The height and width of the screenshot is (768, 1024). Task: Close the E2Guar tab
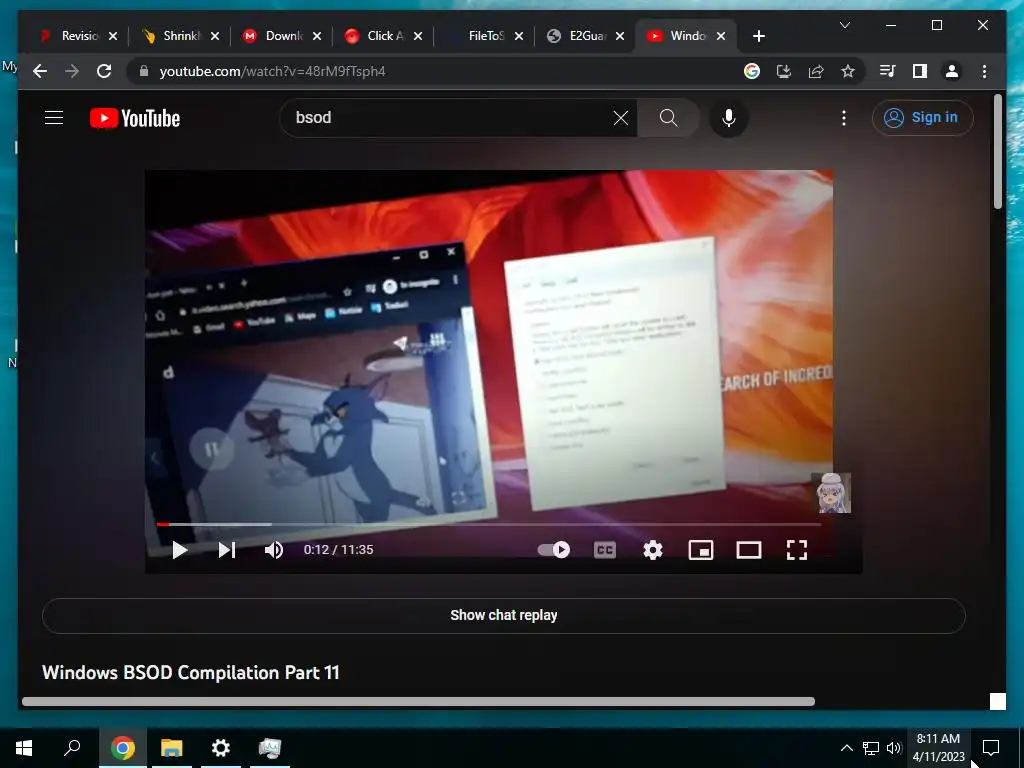[620, 36]
